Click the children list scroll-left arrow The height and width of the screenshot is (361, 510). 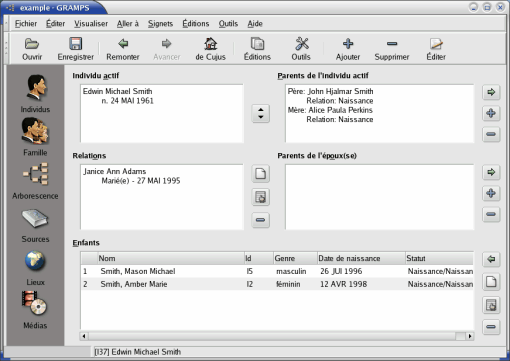(84, 336)
